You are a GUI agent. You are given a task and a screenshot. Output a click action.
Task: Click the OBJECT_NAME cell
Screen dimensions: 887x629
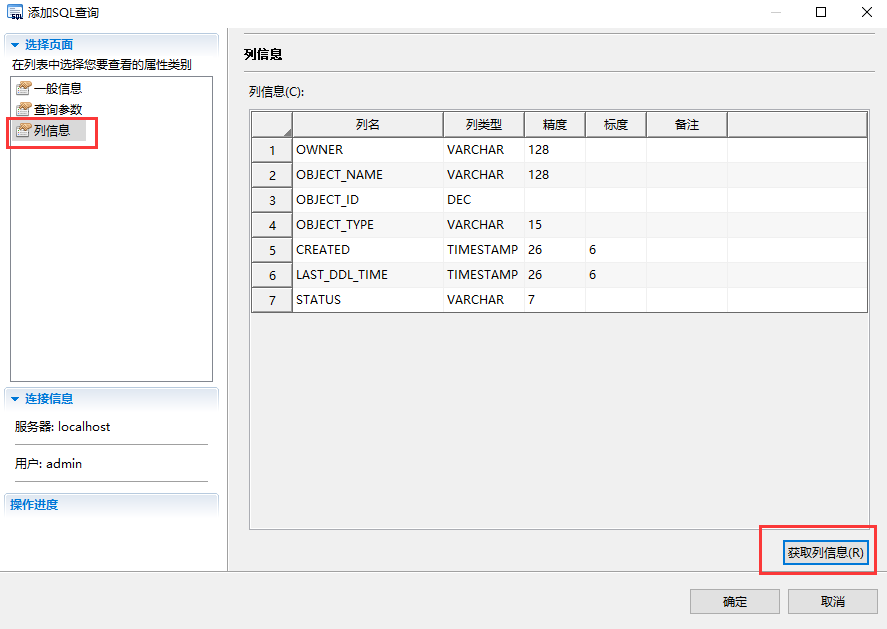coord(368,175)
